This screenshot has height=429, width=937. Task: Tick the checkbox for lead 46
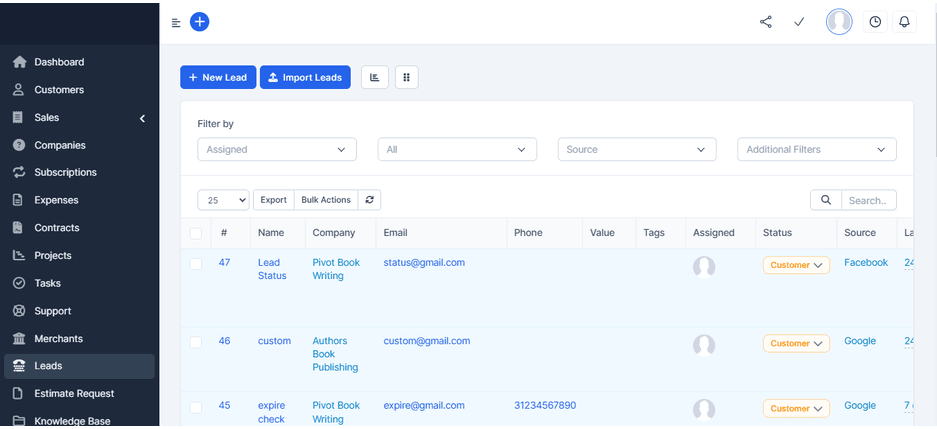pyautogui.click(x=196, y=342)
